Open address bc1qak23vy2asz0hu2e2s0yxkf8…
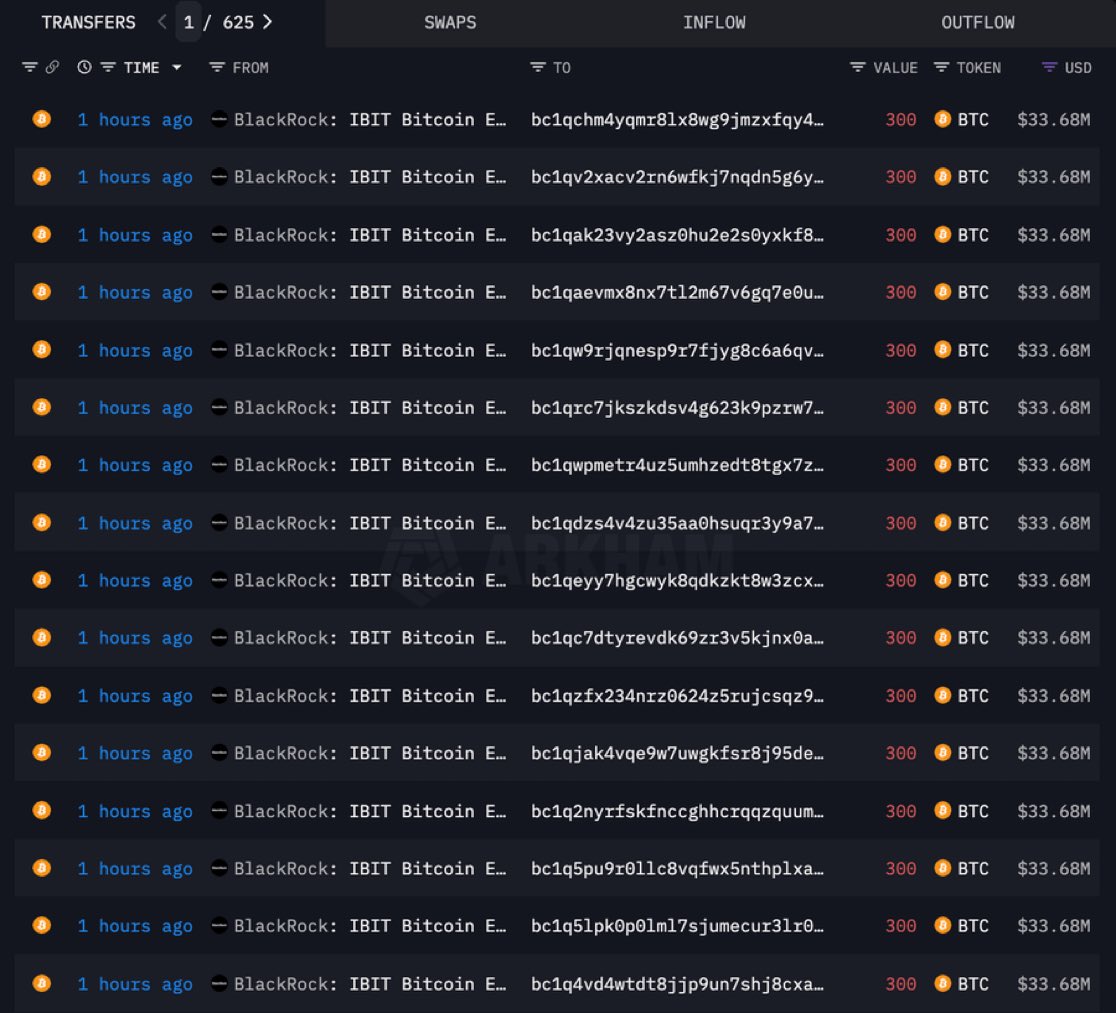This screenshot has height=1013, width=1116. click(677, 235)
